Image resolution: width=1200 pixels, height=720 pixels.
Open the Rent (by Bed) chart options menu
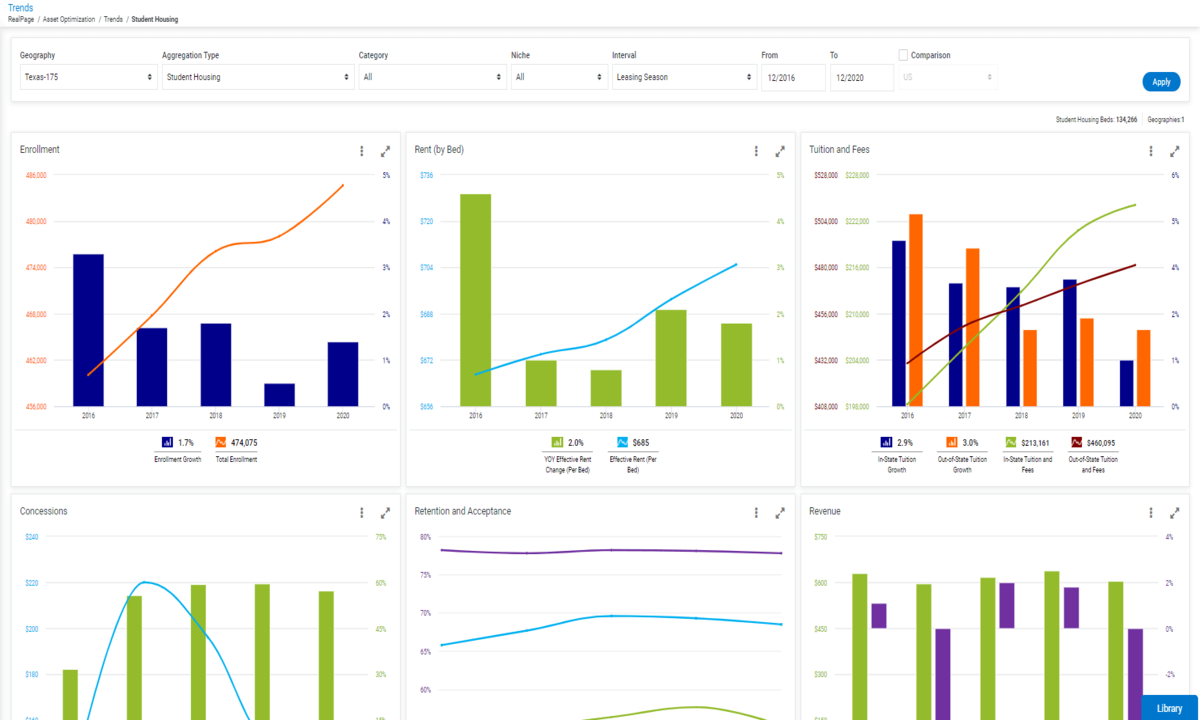(x=757, y=151)
